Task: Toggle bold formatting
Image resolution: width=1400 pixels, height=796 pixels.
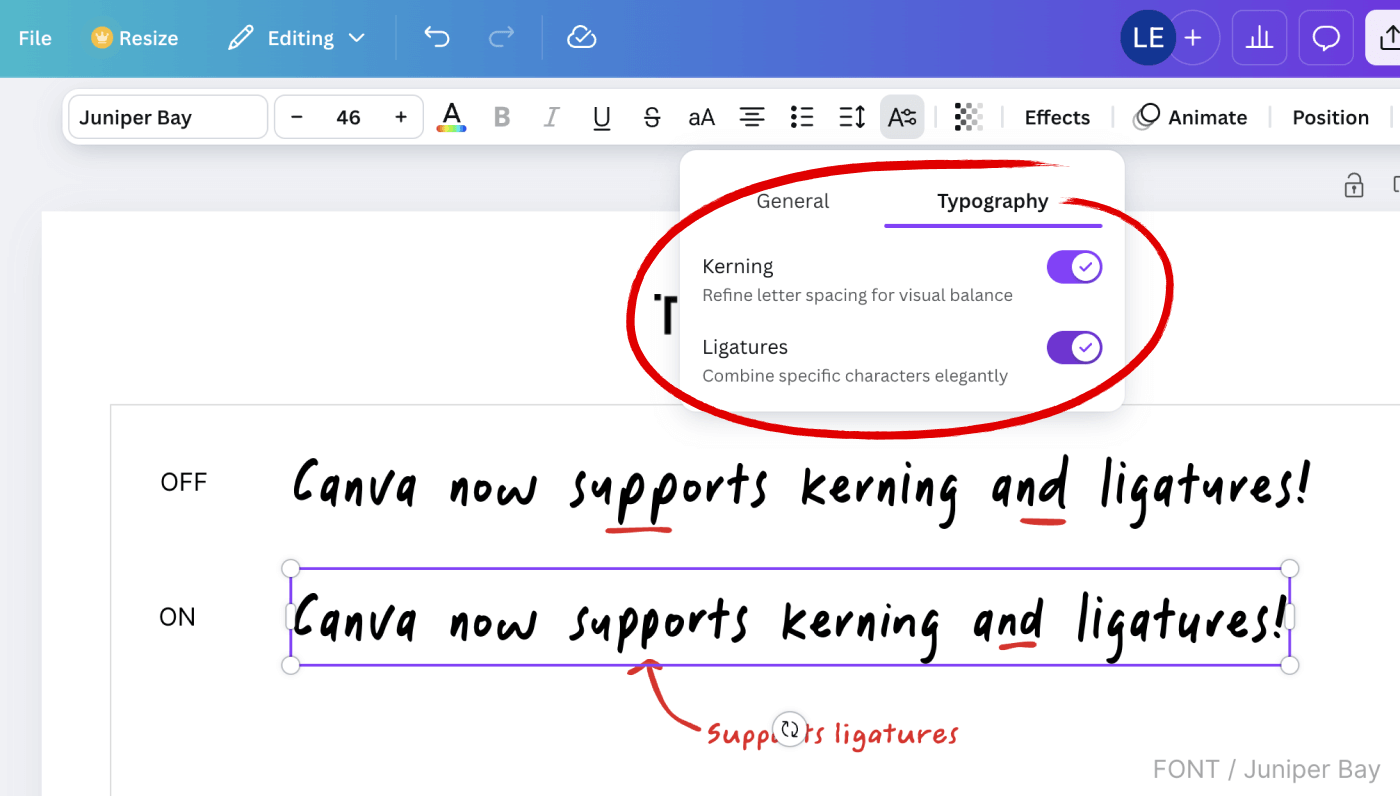Action: [502, 117]
